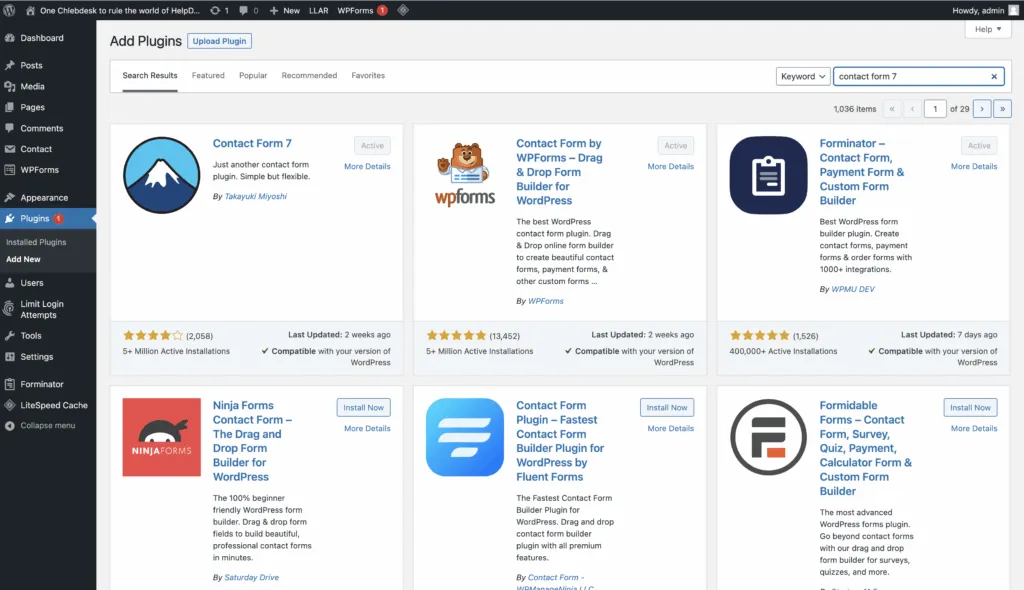
Task: Click the Contact envelope icon in sidebar
Action: [10, 149]
